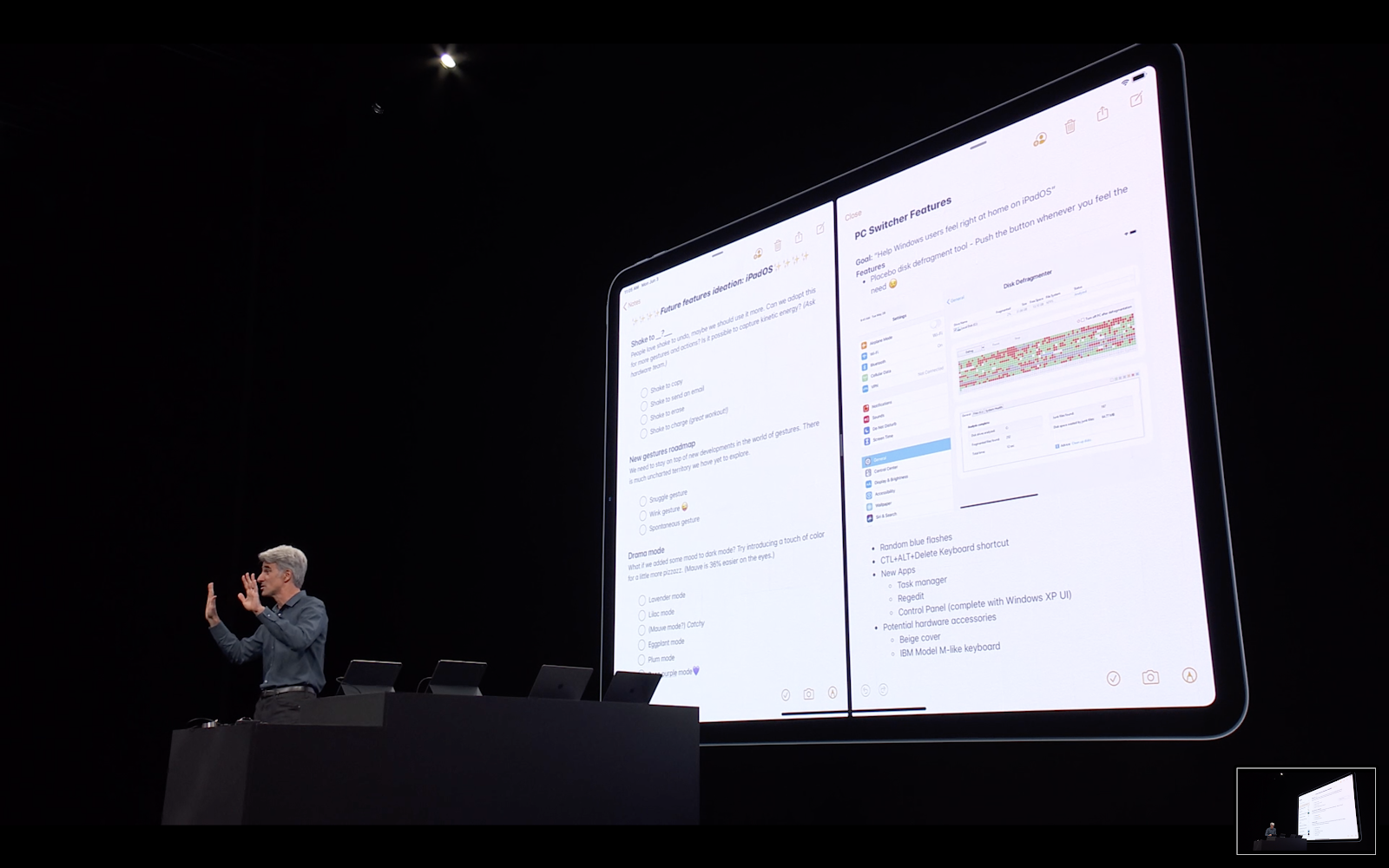The width and height of the screenshot is (1389, 868).
Task: Tap the 'Regedit' sub-bullet
Action: pos(911,597)
